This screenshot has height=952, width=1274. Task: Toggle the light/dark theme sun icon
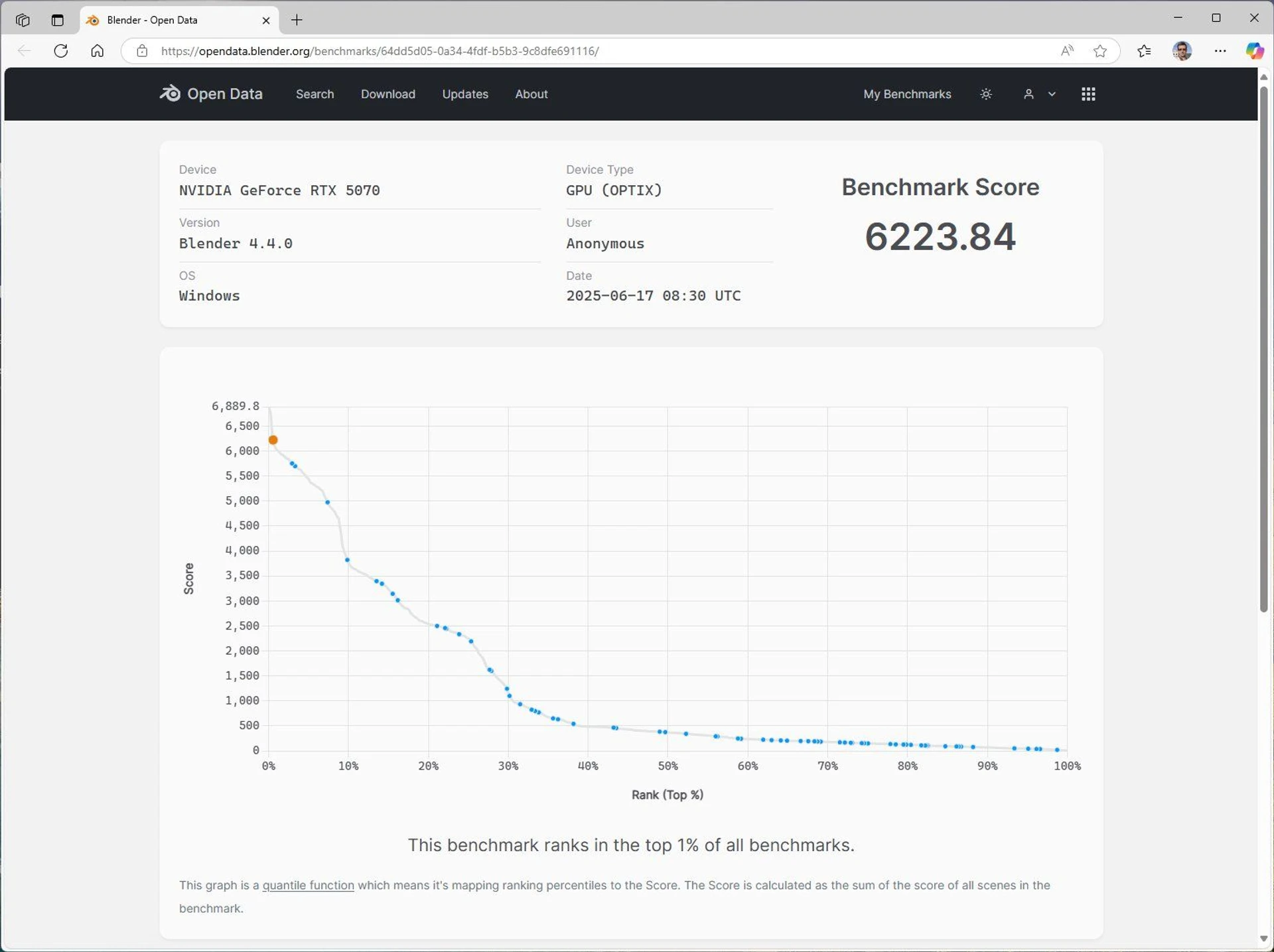click(986, 94)
